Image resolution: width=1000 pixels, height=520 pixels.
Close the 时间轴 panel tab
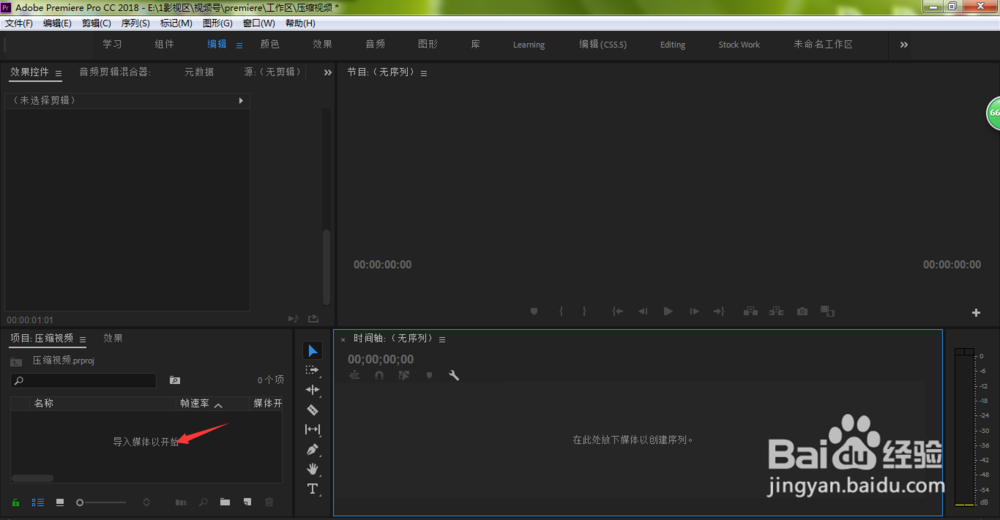[343, 340]
